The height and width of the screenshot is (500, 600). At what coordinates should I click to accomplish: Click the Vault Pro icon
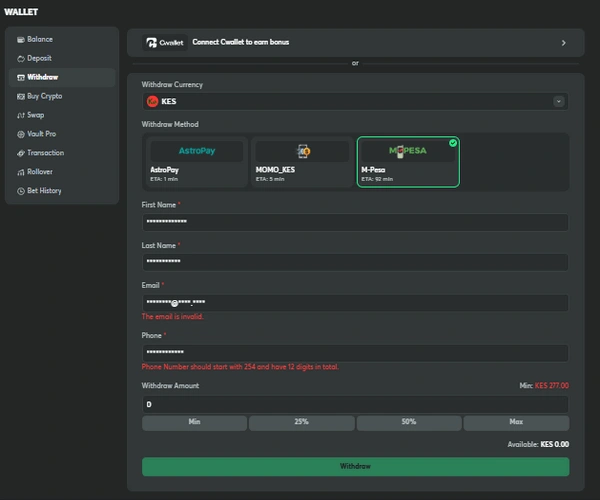pos(21,134)
